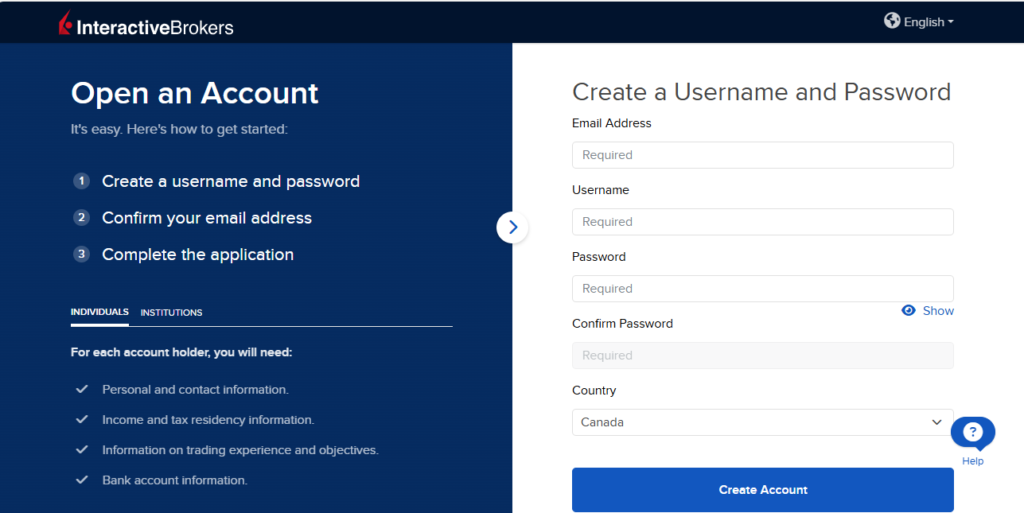Open the Help chat bubble
The image size is (1024, 513).
pos(972,433)
